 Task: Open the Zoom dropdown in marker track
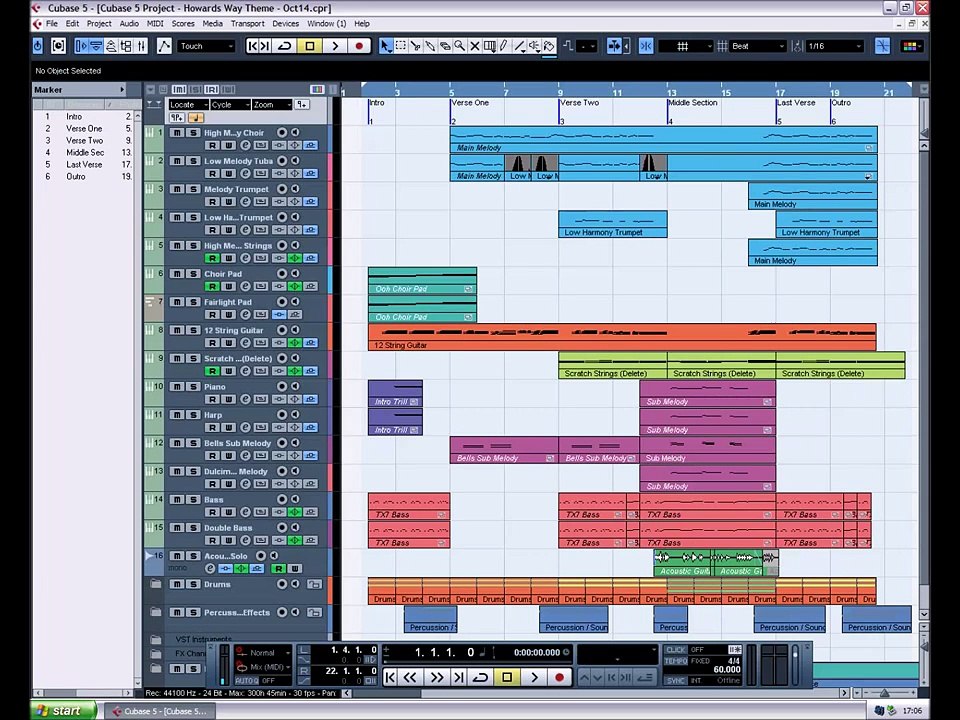coord(272,105)
